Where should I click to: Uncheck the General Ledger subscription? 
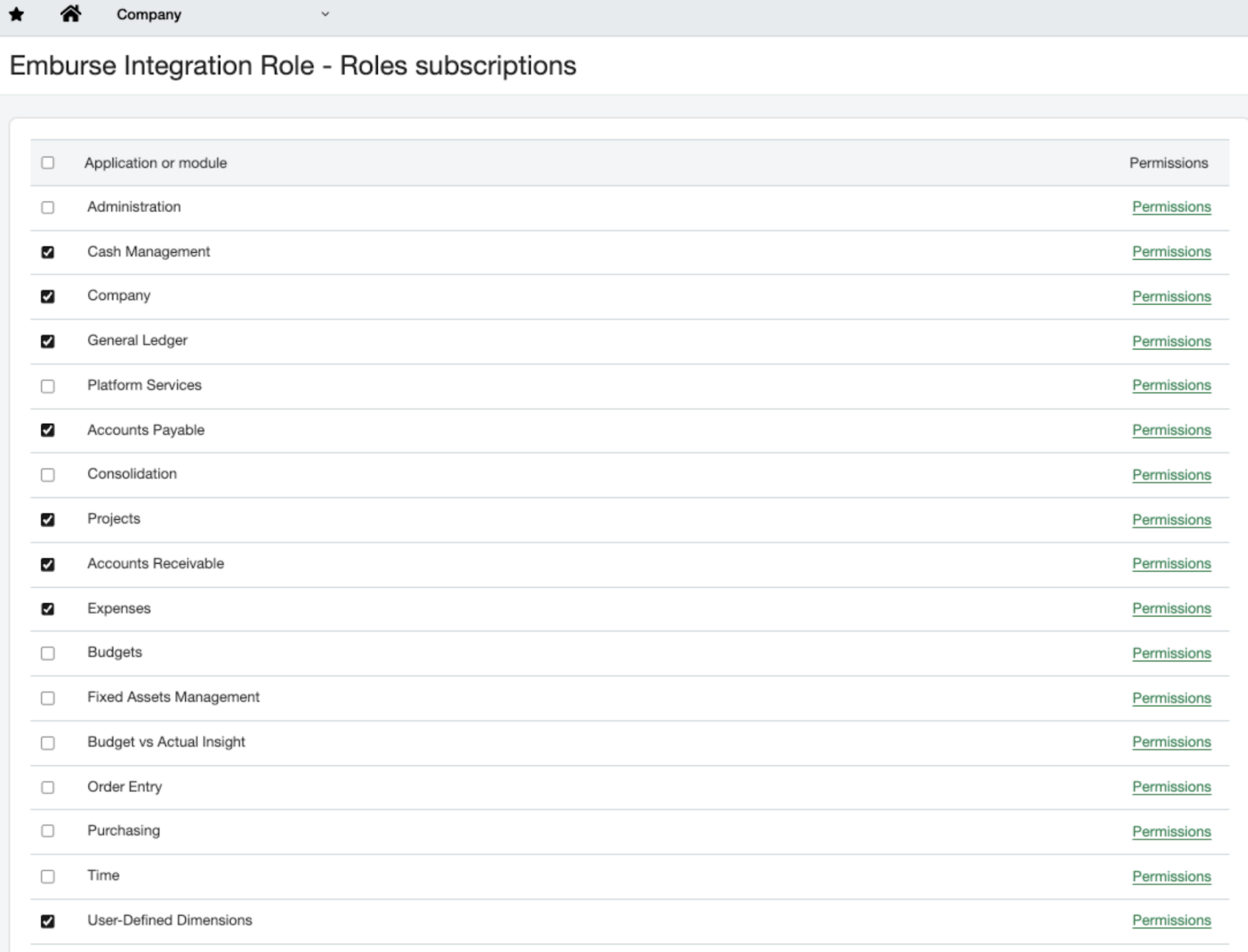(48, 341)
